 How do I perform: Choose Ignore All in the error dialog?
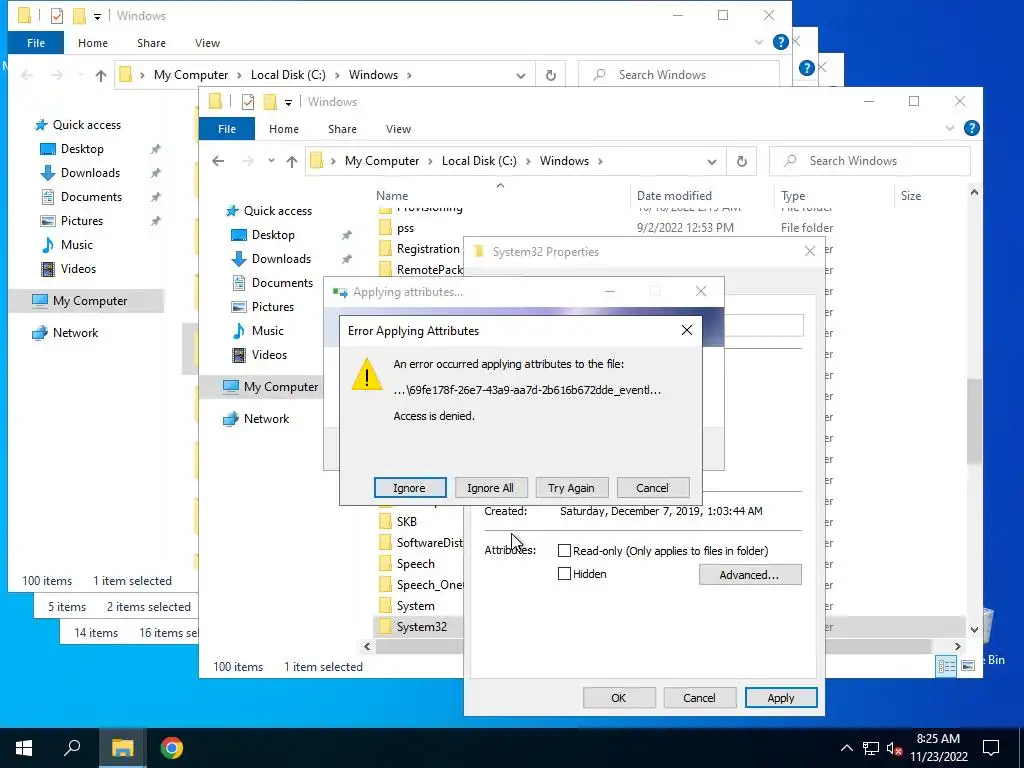pos(490,488)
